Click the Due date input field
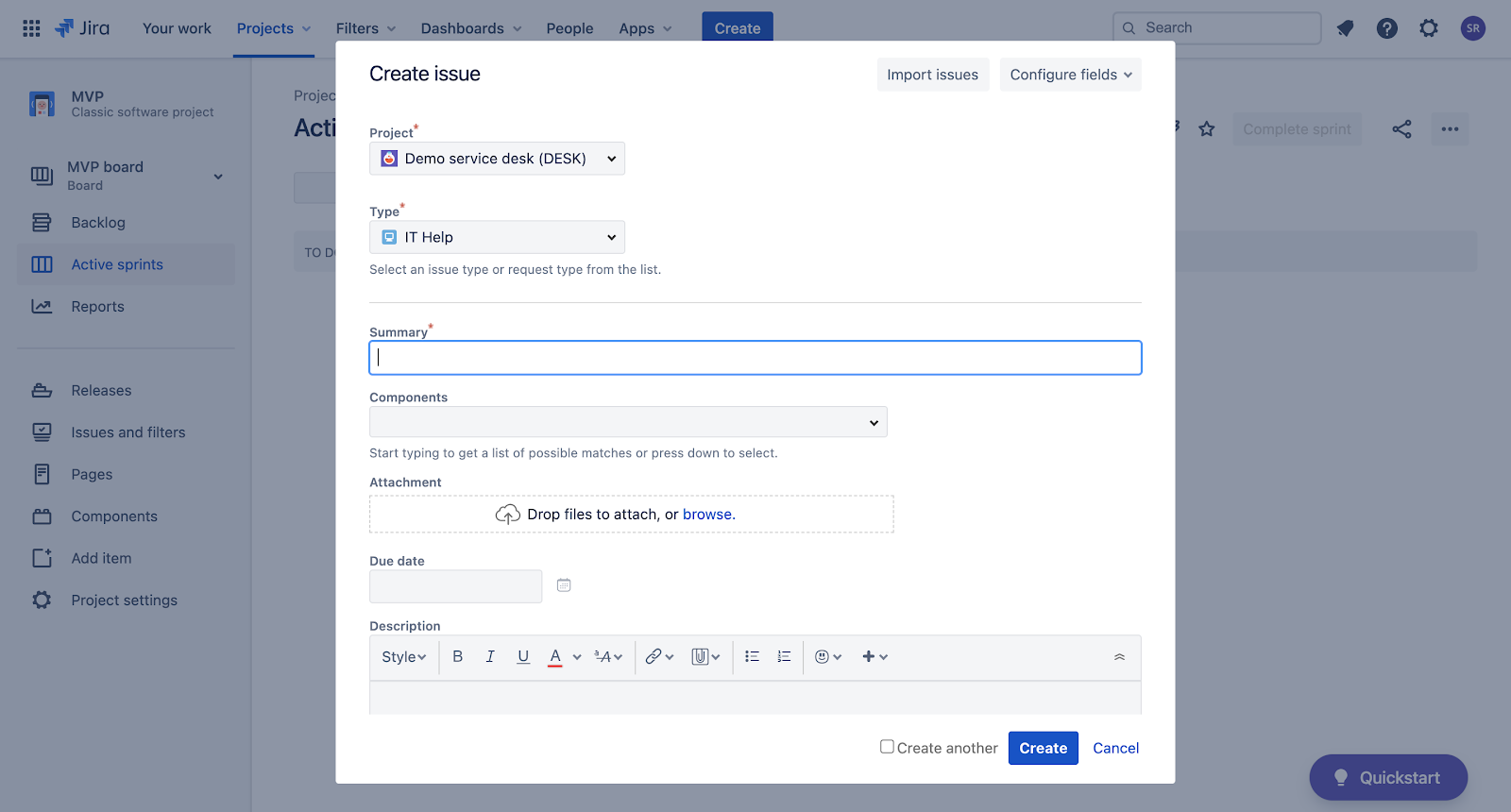Image resolution: width=1511 pixels, height=812 pixels. pos(456,586)
